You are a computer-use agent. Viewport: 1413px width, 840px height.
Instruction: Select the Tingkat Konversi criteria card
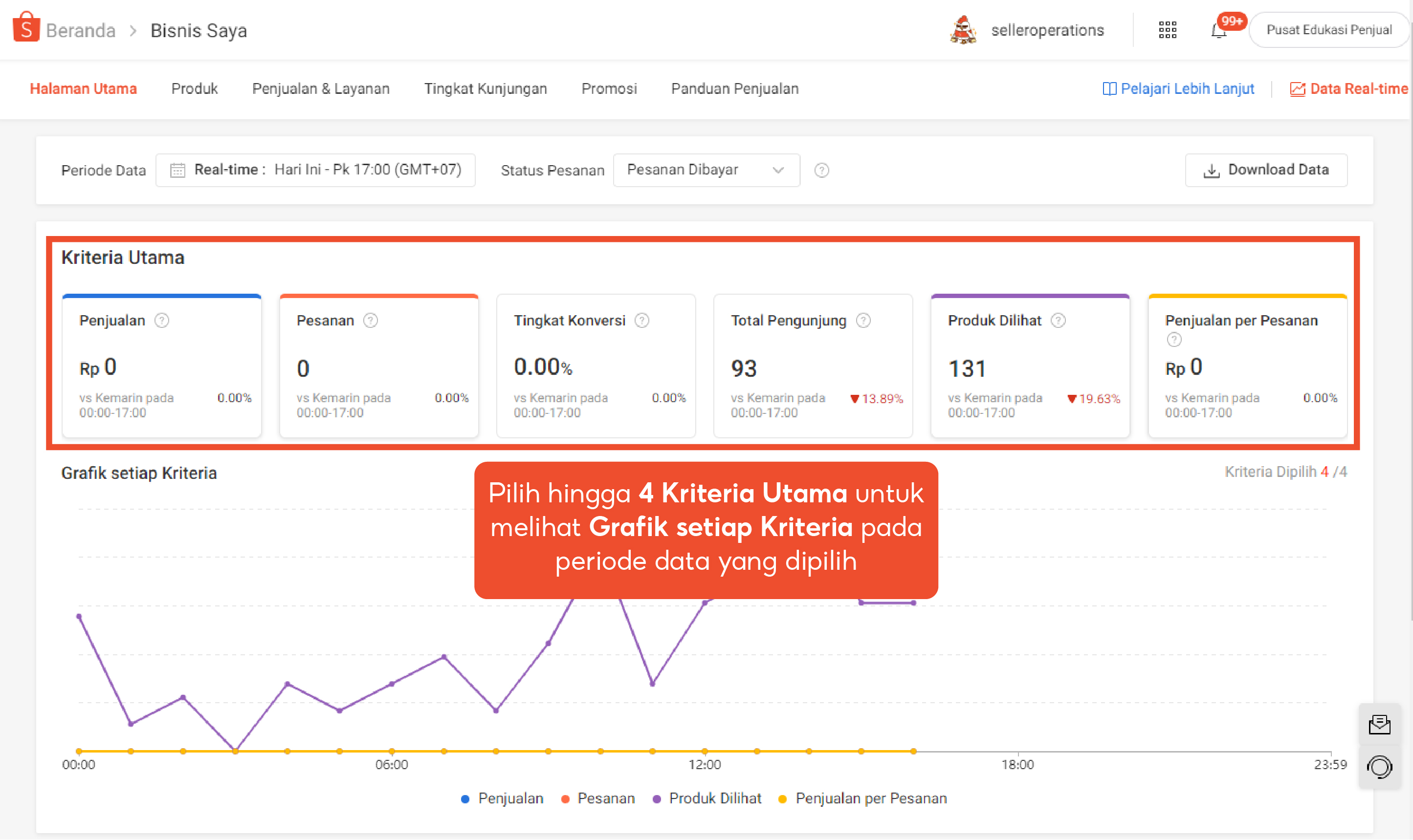[596, 366]
